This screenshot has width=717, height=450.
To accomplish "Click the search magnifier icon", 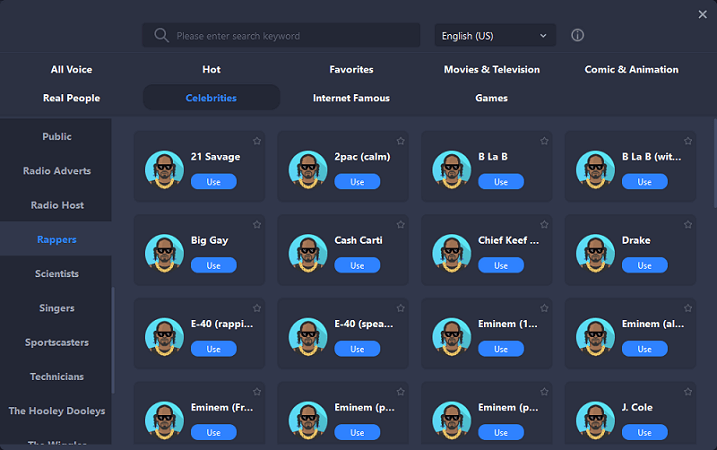I will coord(161,35).
